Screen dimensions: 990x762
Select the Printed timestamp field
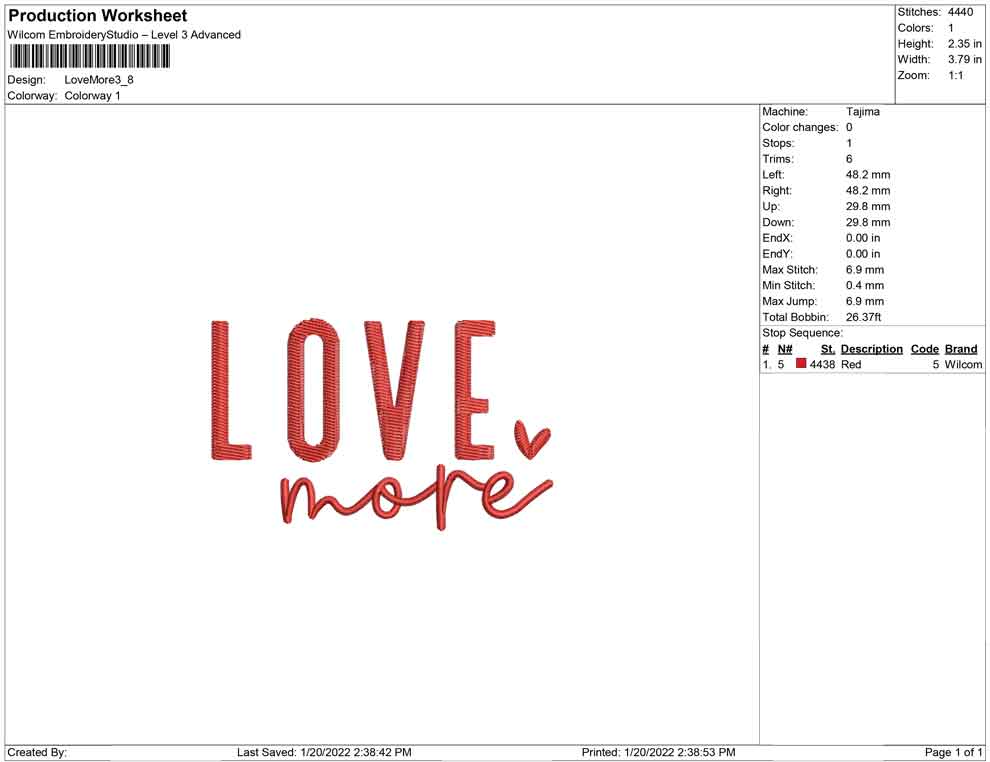(x=660, y=752)
